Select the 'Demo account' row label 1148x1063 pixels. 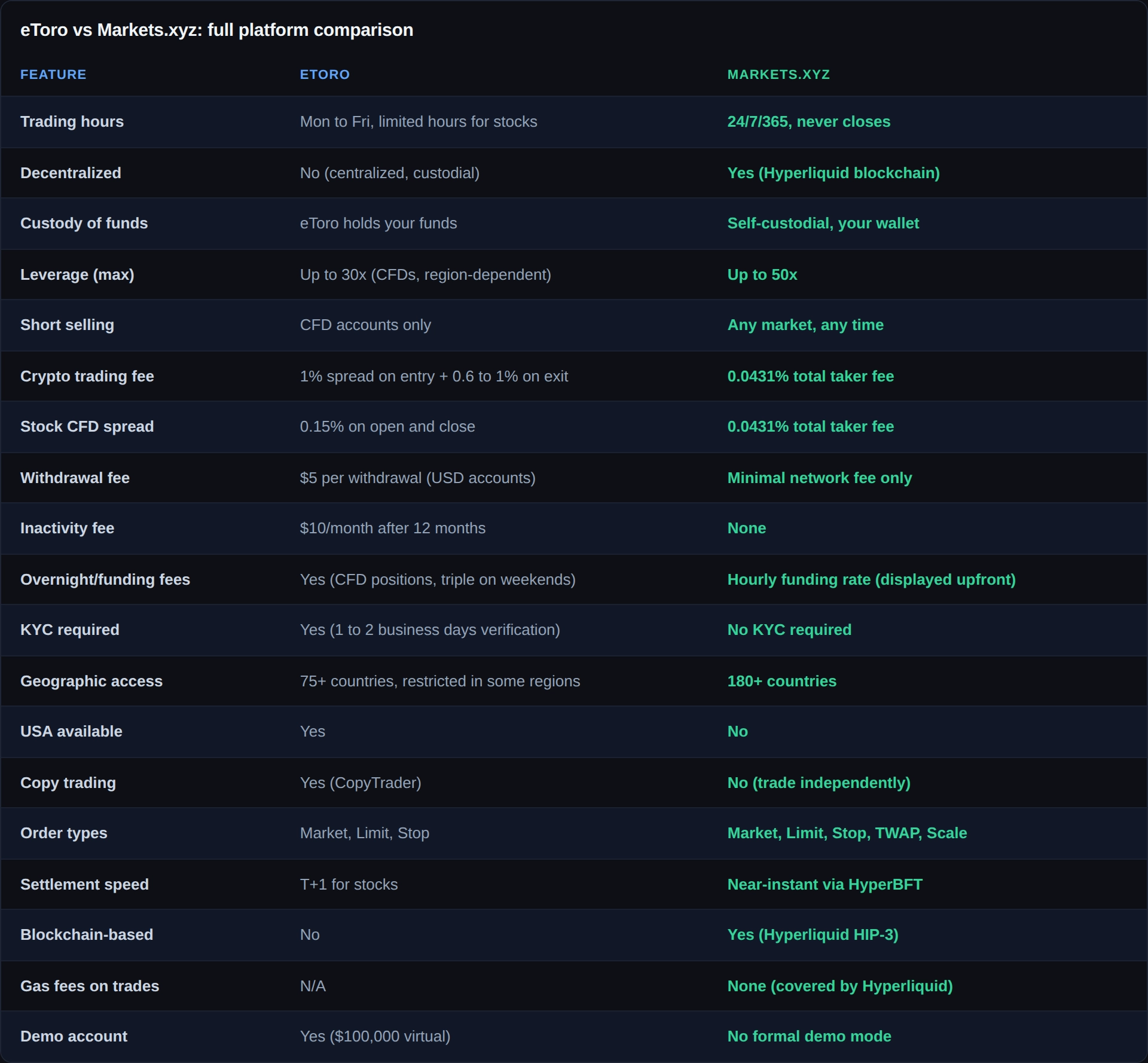[x=74, y=1036]
